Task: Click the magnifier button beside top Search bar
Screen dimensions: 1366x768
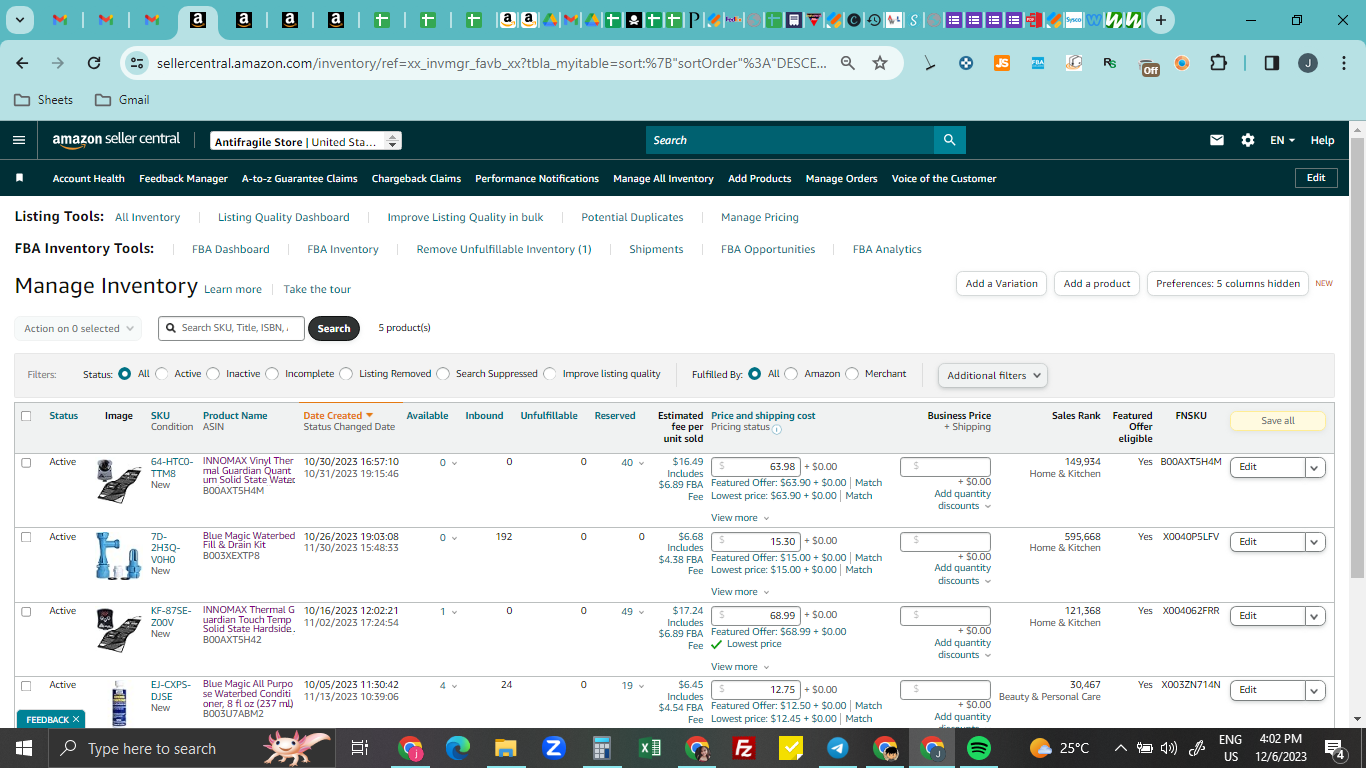Action: click(x=949, y=140)
